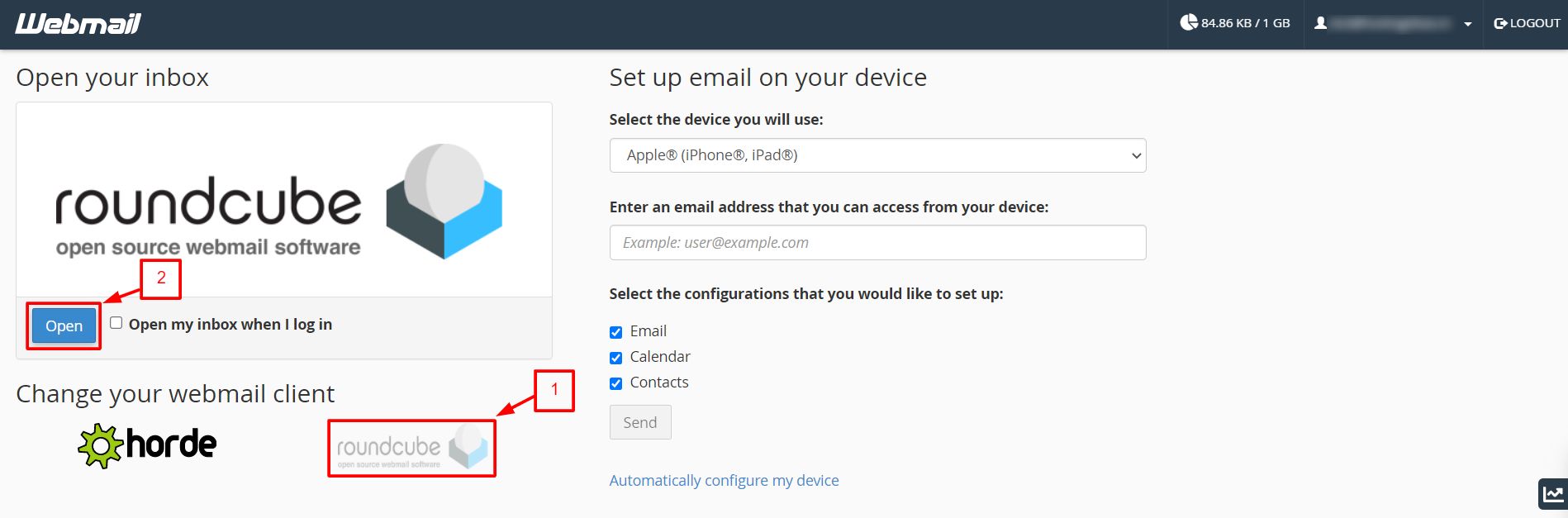Screen dimensions: 1568x518
Task: Uncheck the Calendar configuration checkbox
Action: coord(615,358)
